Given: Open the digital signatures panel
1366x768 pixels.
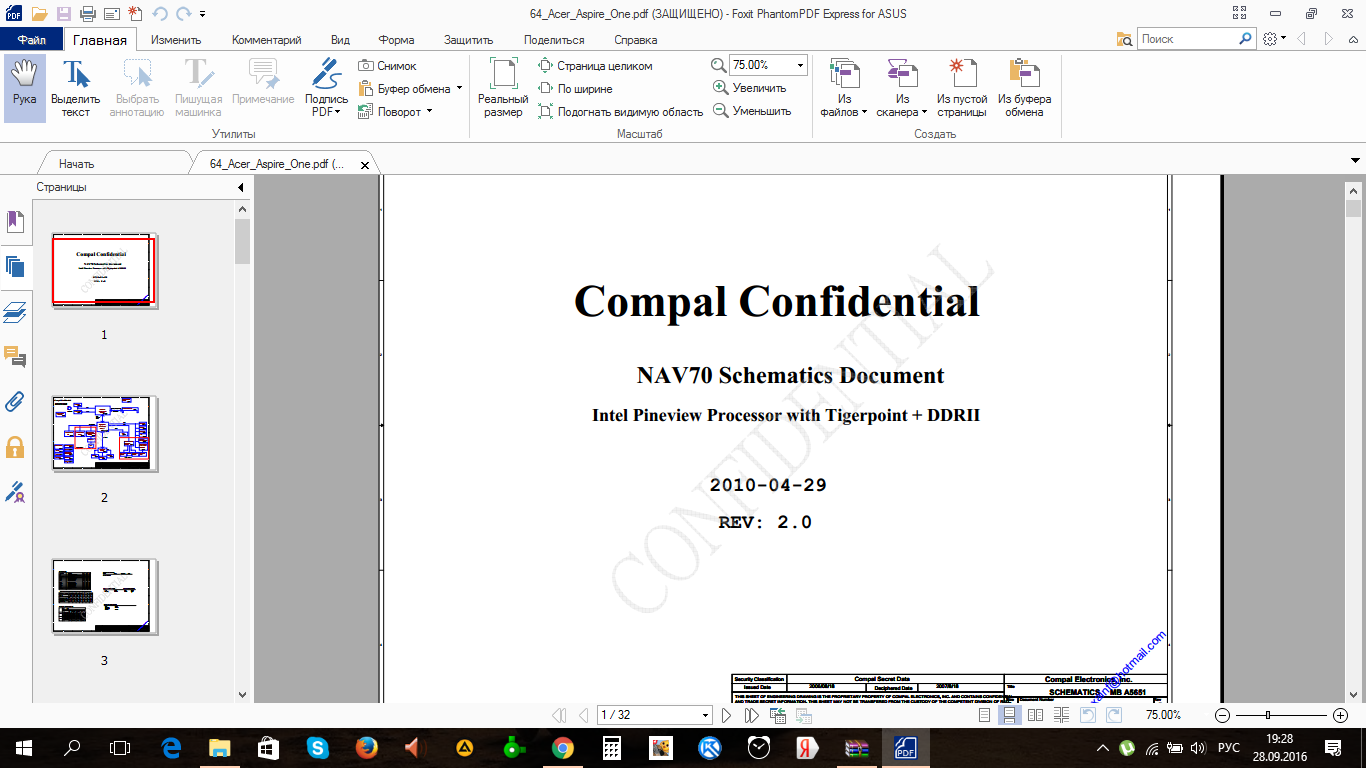Looking at the screenshot, I should click(x=15, y=491).
